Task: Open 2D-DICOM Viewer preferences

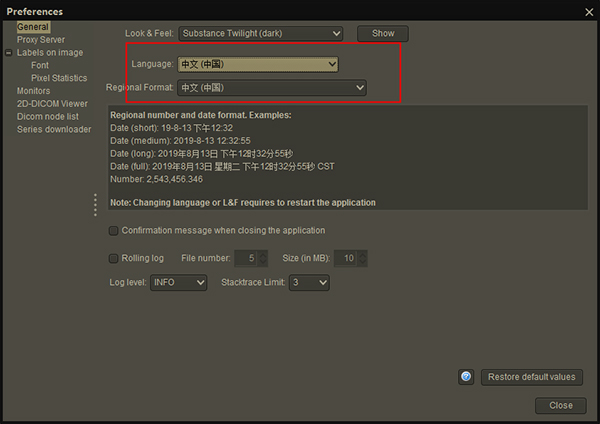Action: pyautogui.click(x=52, y=104)
